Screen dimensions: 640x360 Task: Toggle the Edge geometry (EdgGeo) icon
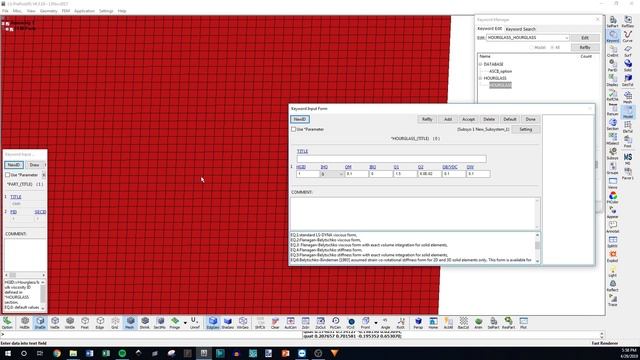(x=213, y=322)
